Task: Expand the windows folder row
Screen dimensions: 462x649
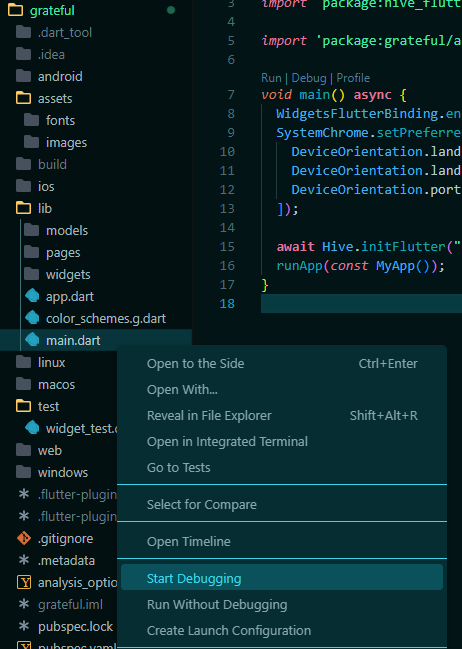Action: (58, 472)
